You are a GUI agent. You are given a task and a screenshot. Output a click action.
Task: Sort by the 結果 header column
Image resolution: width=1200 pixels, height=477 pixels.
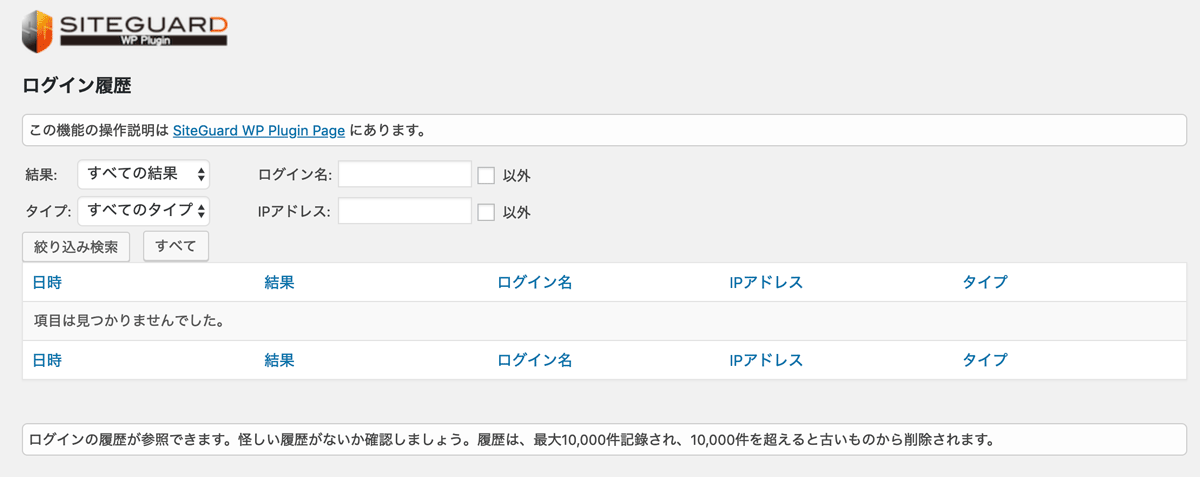(279, 282)
